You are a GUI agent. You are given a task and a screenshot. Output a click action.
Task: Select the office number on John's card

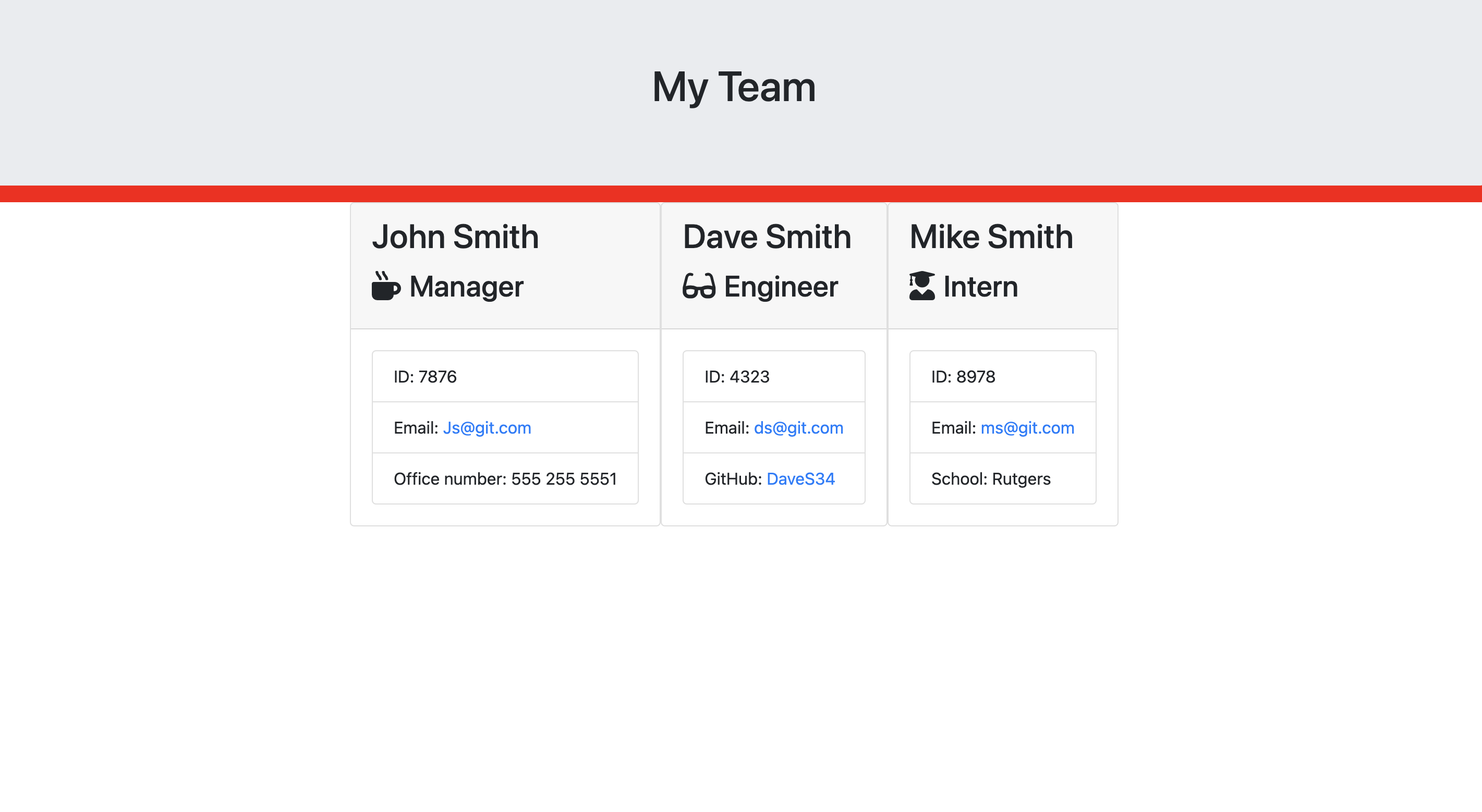tap(505, 478)
